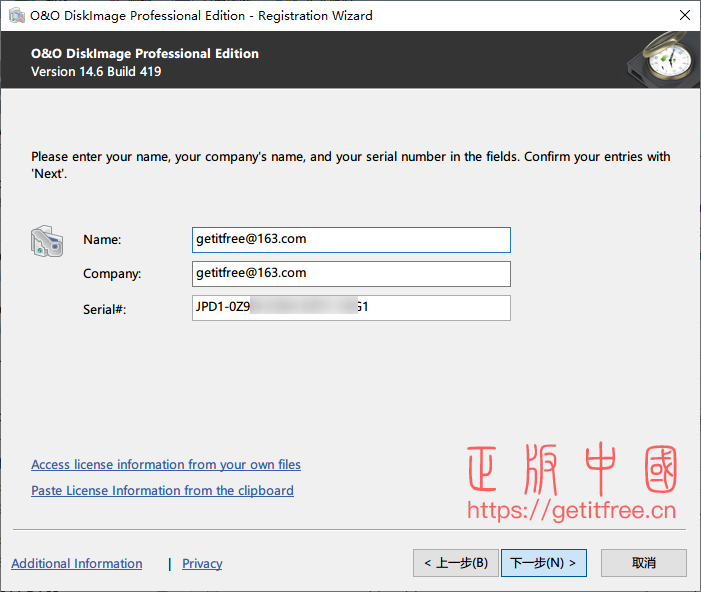Click the compass logo in the header
The image size is (701, 592).
pos(663,59)
